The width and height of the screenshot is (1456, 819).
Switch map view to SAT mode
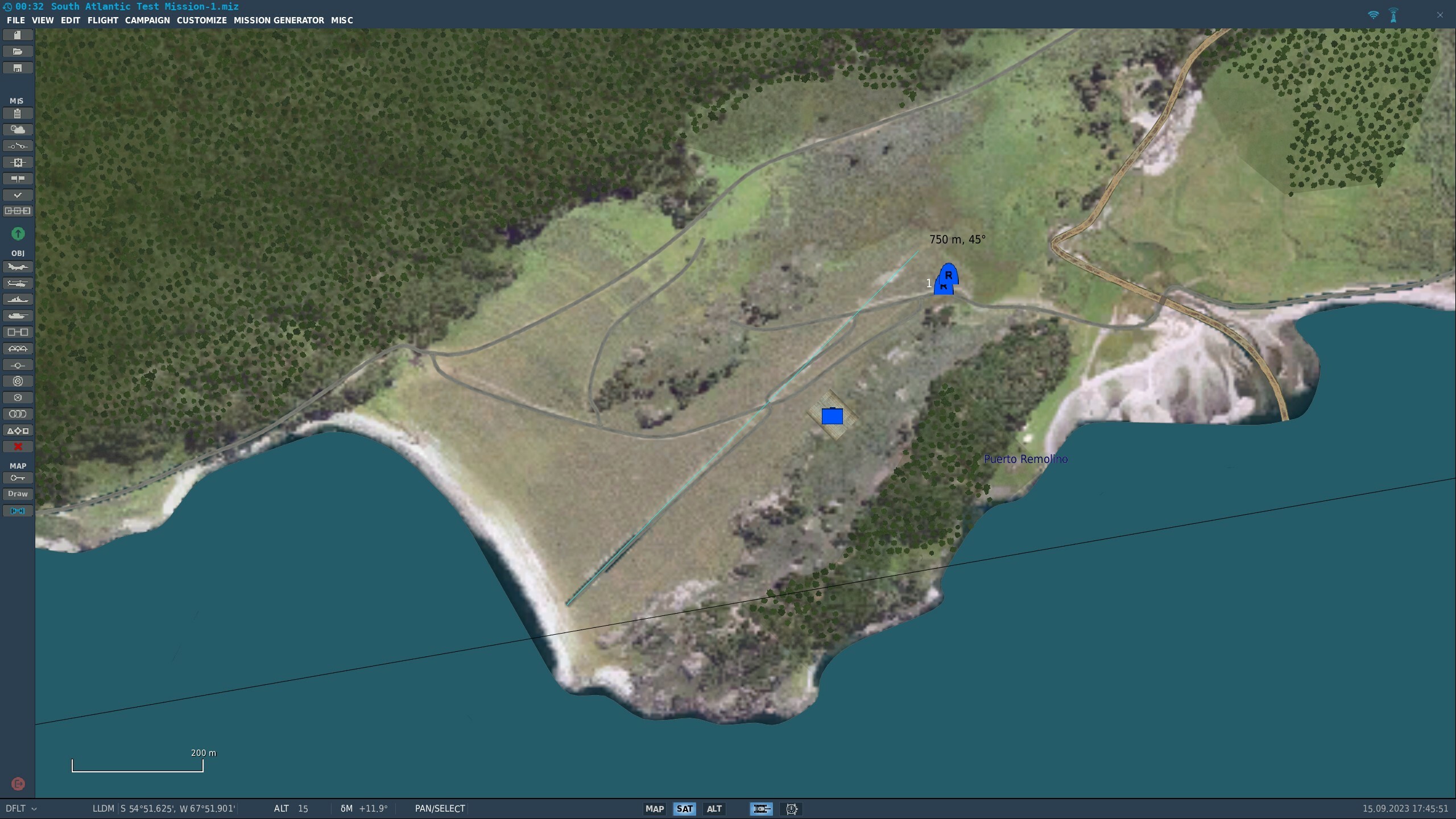pos(685,809)
